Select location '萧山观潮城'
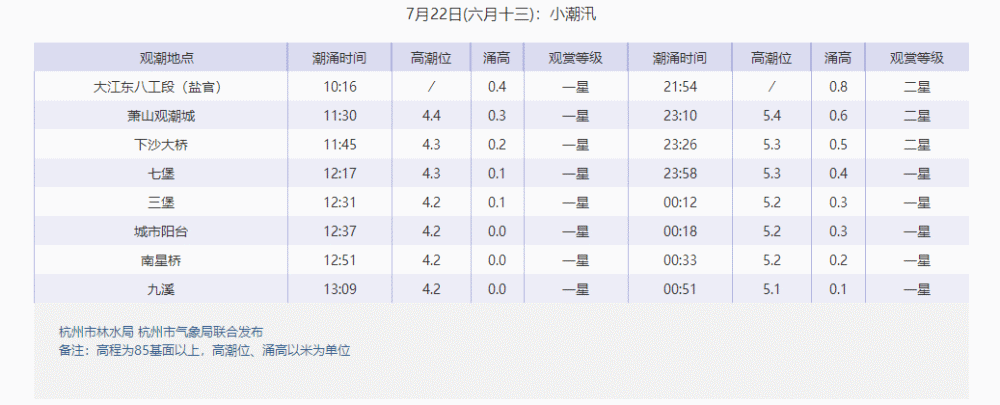Screen dimensions: 1000x405 click(161, 116)
